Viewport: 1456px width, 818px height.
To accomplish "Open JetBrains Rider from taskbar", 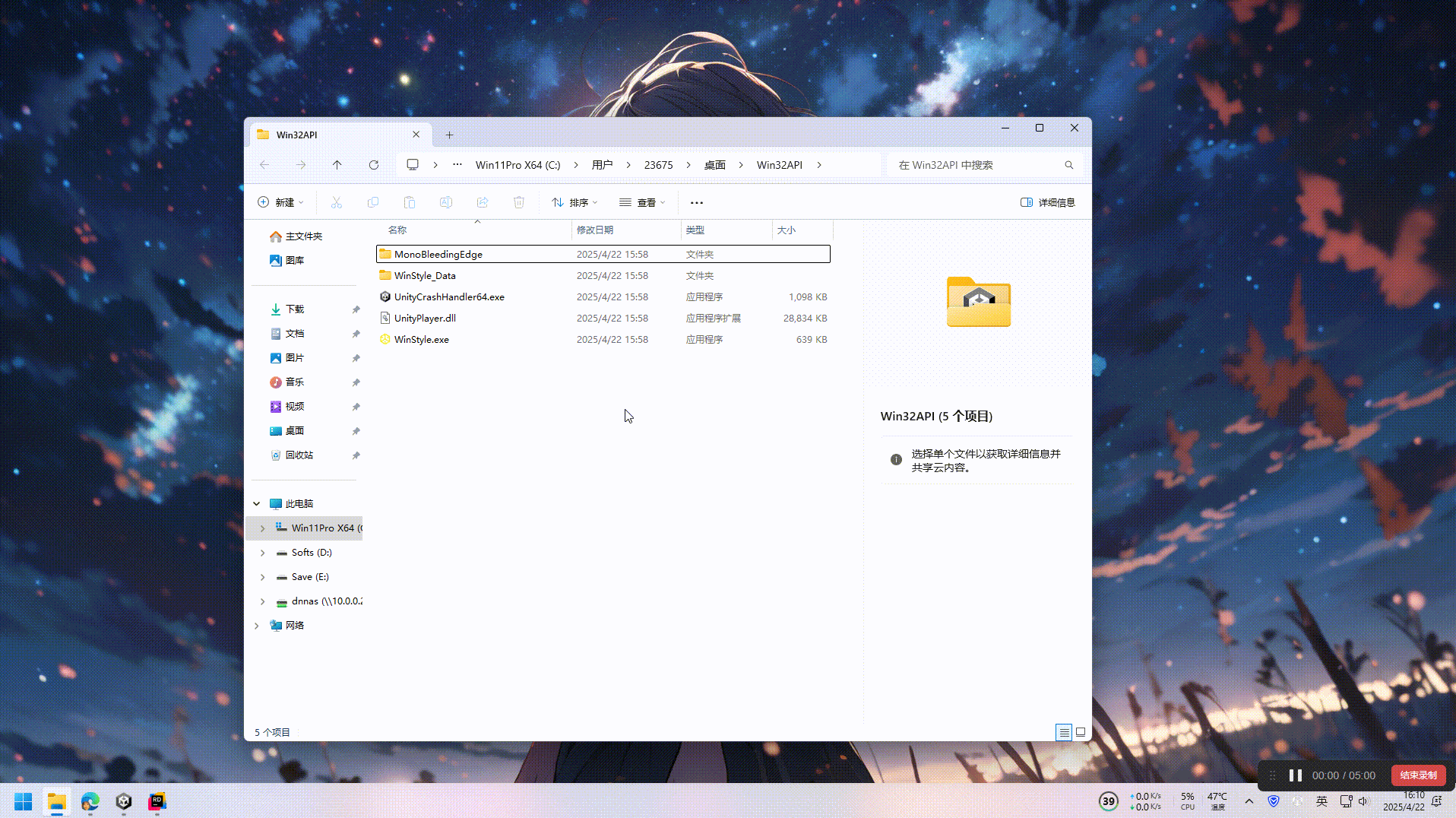I will point(157,801).
